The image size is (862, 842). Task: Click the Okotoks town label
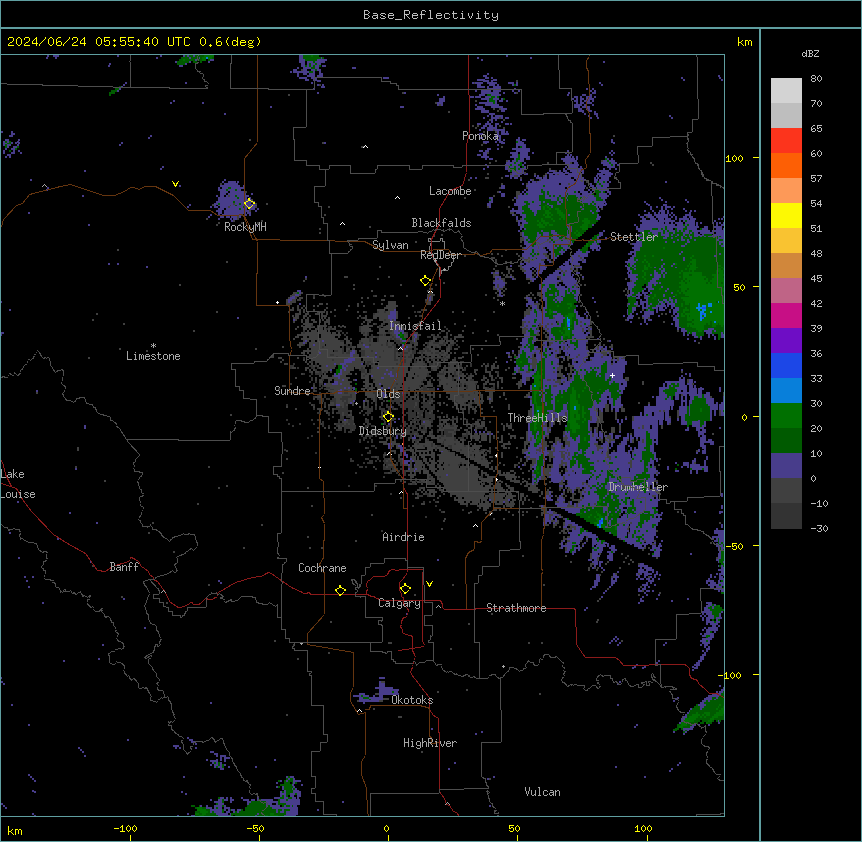412,700
